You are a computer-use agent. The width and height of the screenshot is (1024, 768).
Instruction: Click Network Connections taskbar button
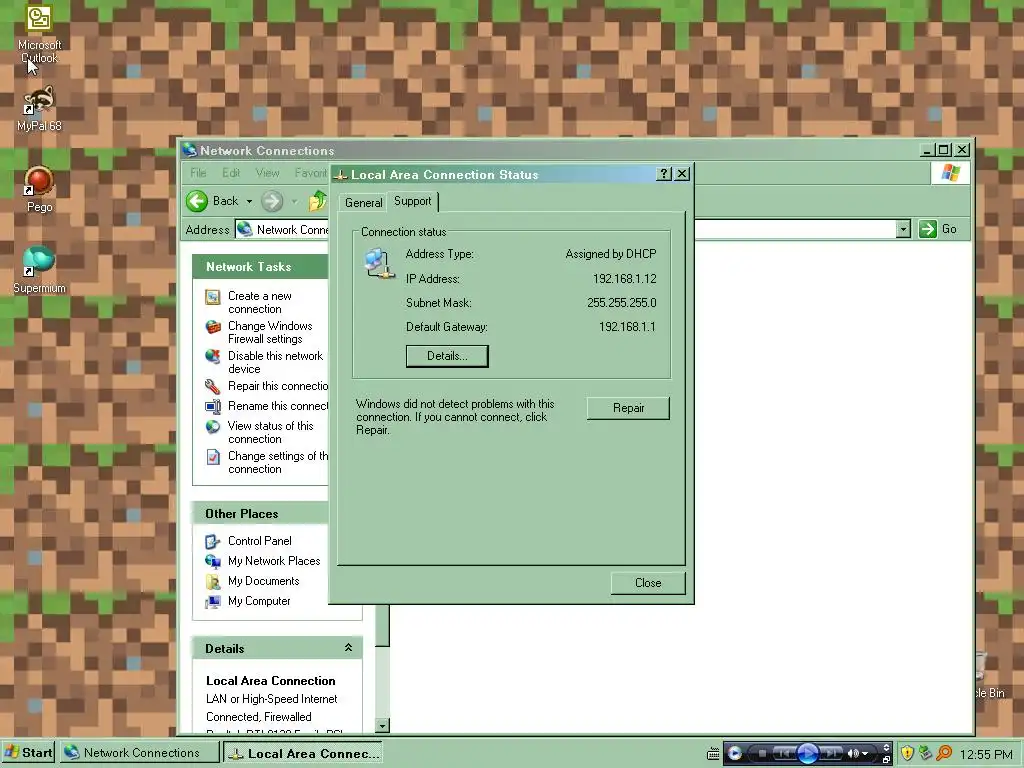(x=140, y=753)
